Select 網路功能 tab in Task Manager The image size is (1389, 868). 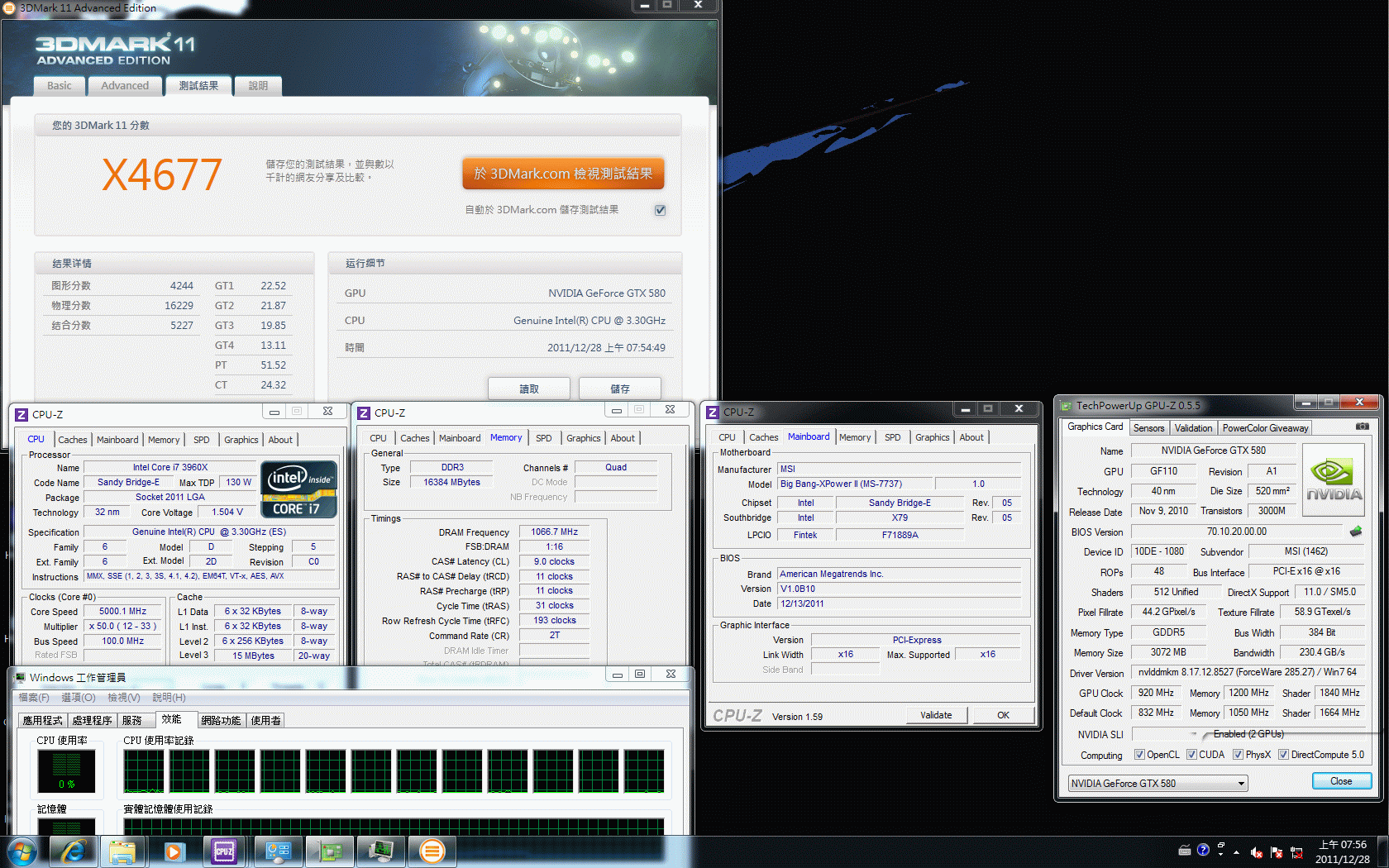click(221, 721)
